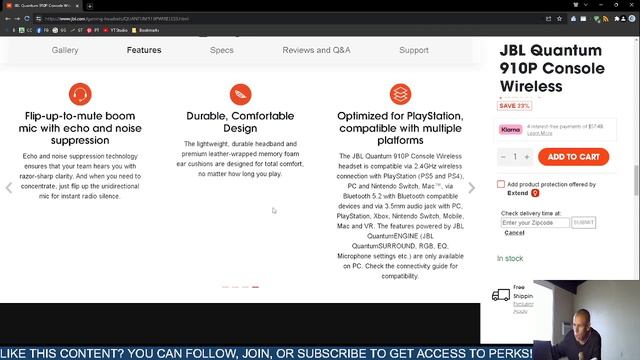
Task: Decrease quantity with minus button
Action: tap(503, 157)
